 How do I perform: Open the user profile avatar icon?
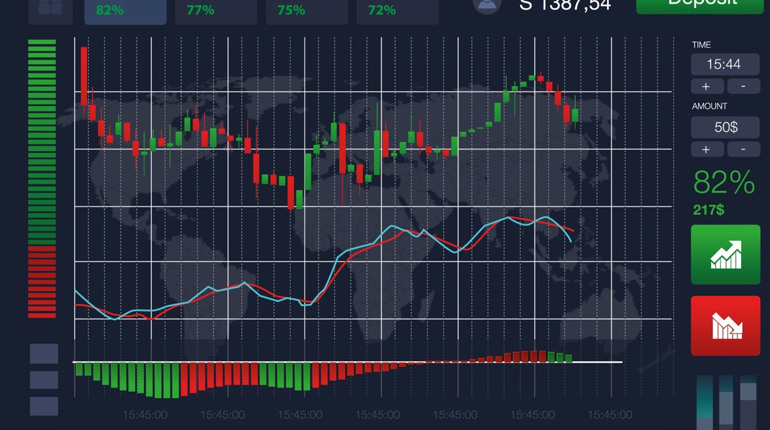tap(487, 6)
